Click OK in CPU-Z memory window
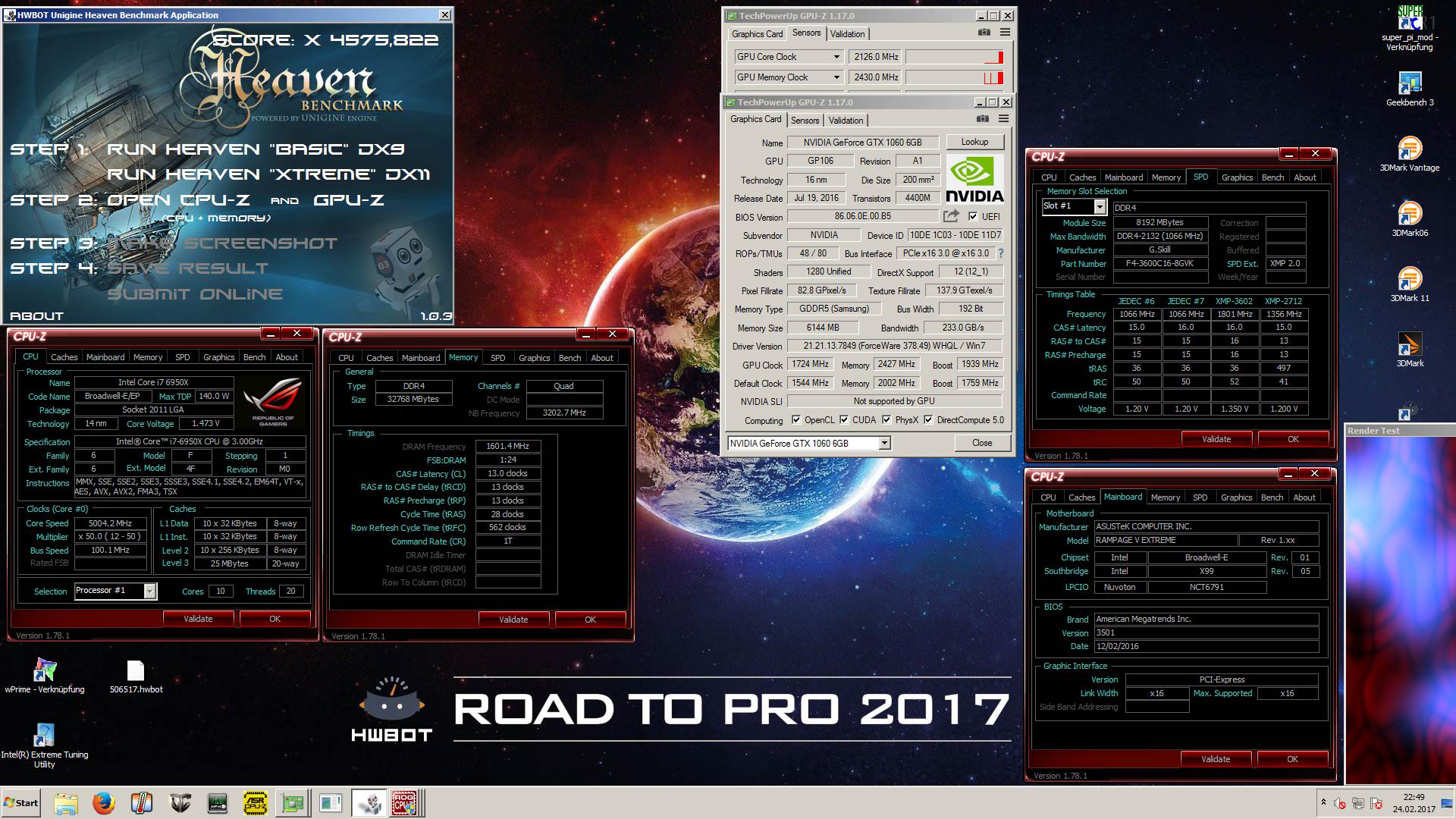Viewport: 1456px width, 819px height. pyautogui.click(x=590, y=620)
